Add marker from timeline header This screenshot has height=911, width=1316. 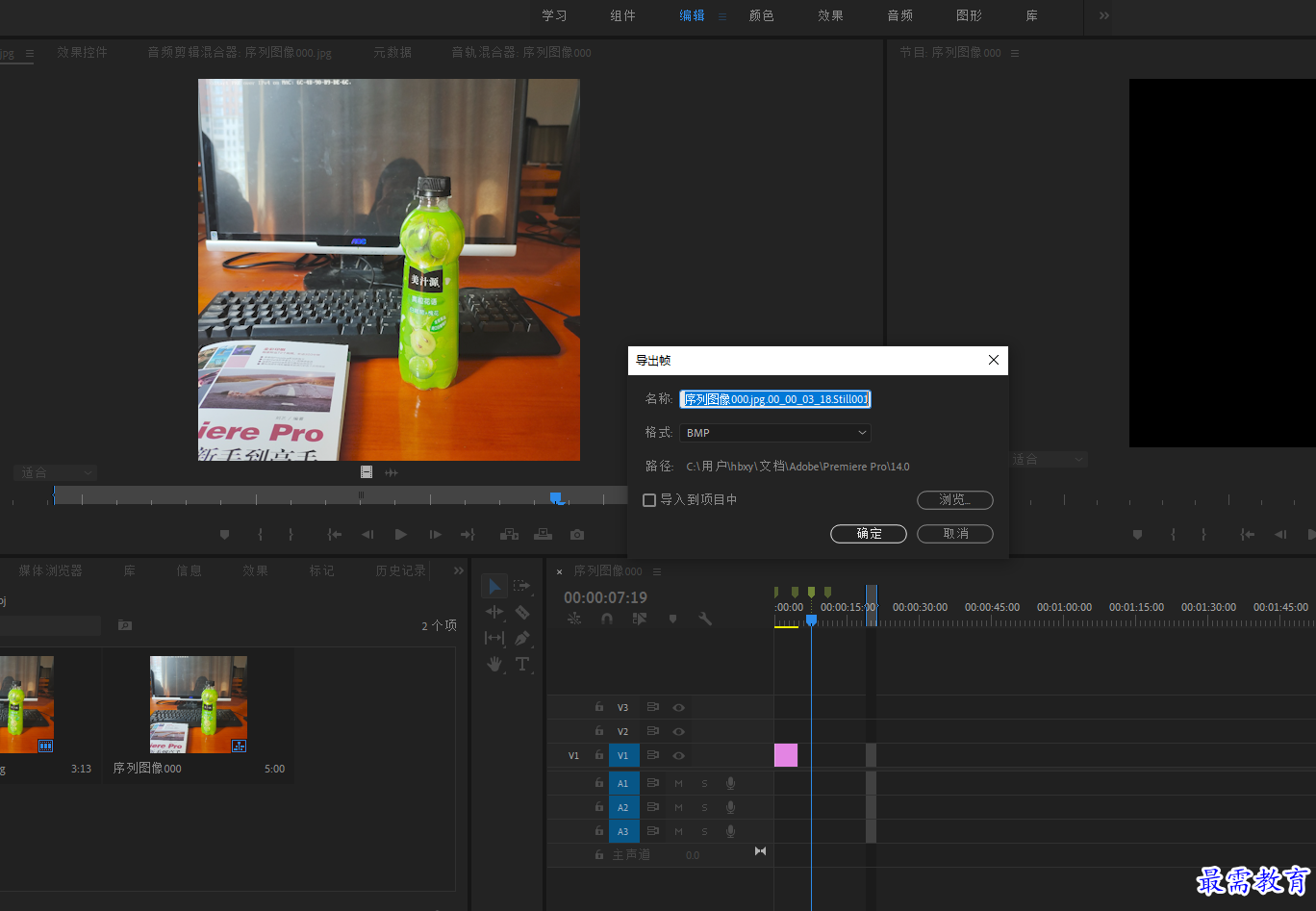coord(672,619)
